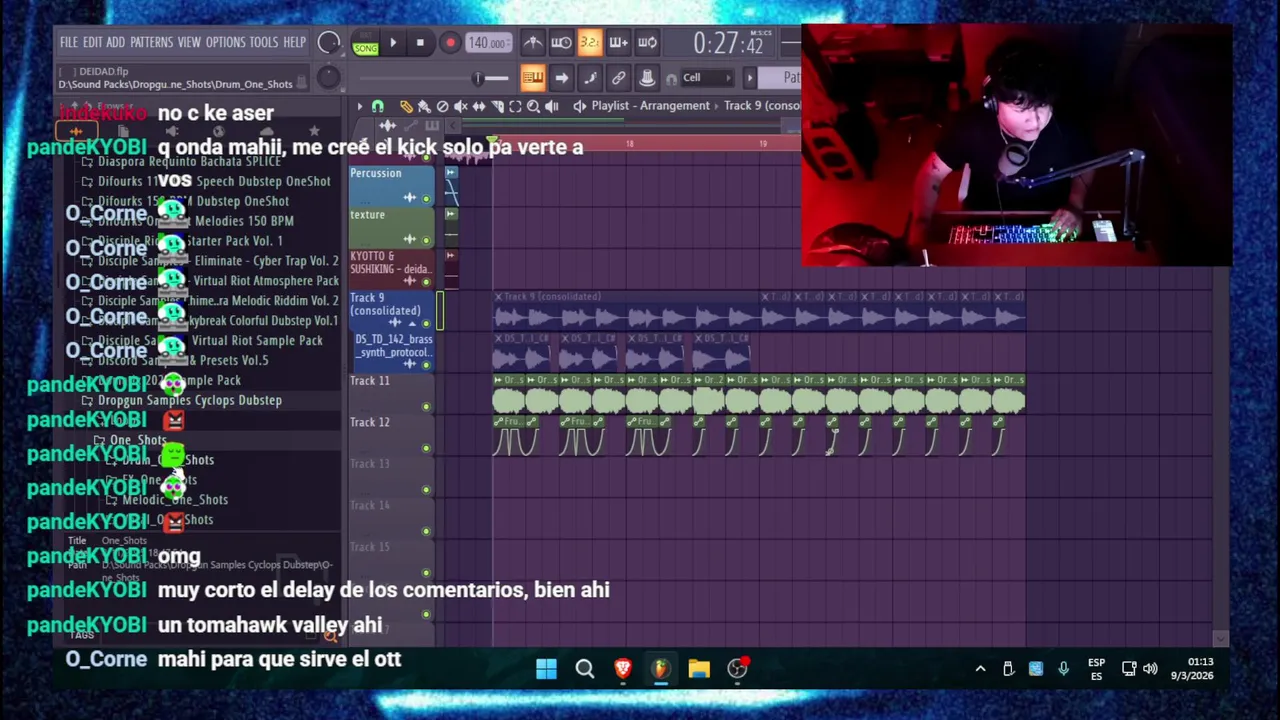1280x720 pixels.
Task: Open the EDIT menu
Action: 92,42
